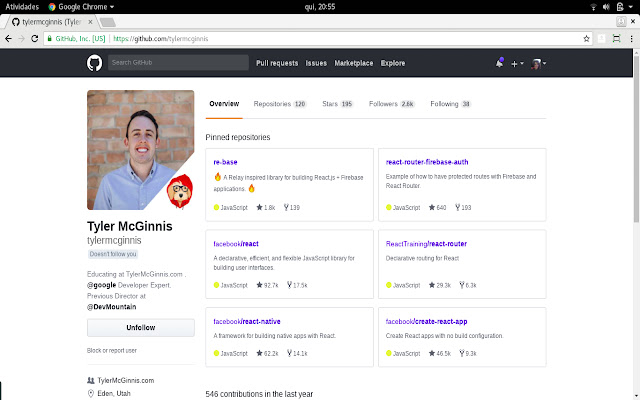Viewport: 640px width, 400px height.
Task: Click the Eden, Utah location text
Action: [114, 393]
